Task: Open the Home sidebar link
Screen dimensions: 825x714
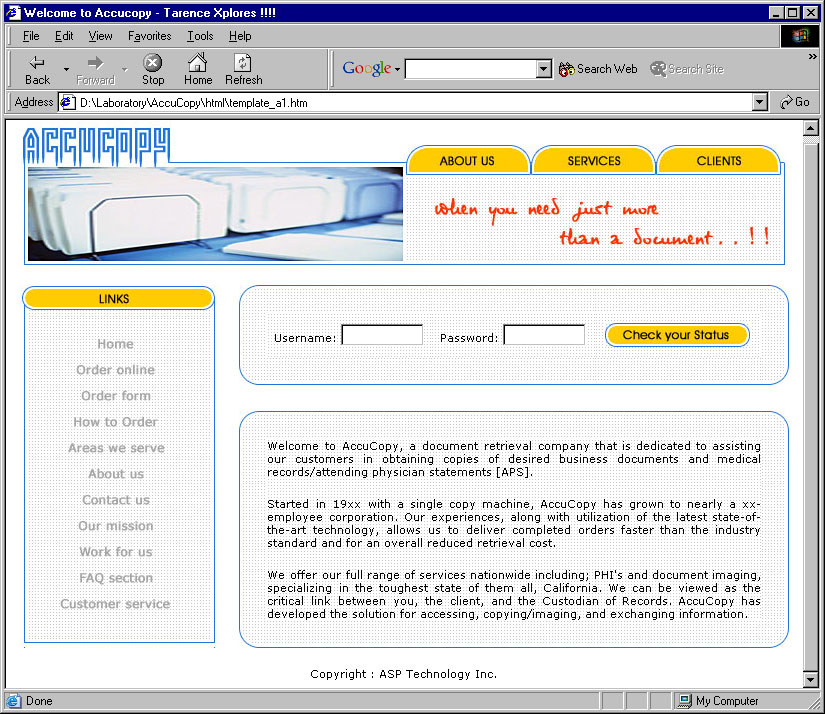Action: pyautogui.click(x=115, y=344)
